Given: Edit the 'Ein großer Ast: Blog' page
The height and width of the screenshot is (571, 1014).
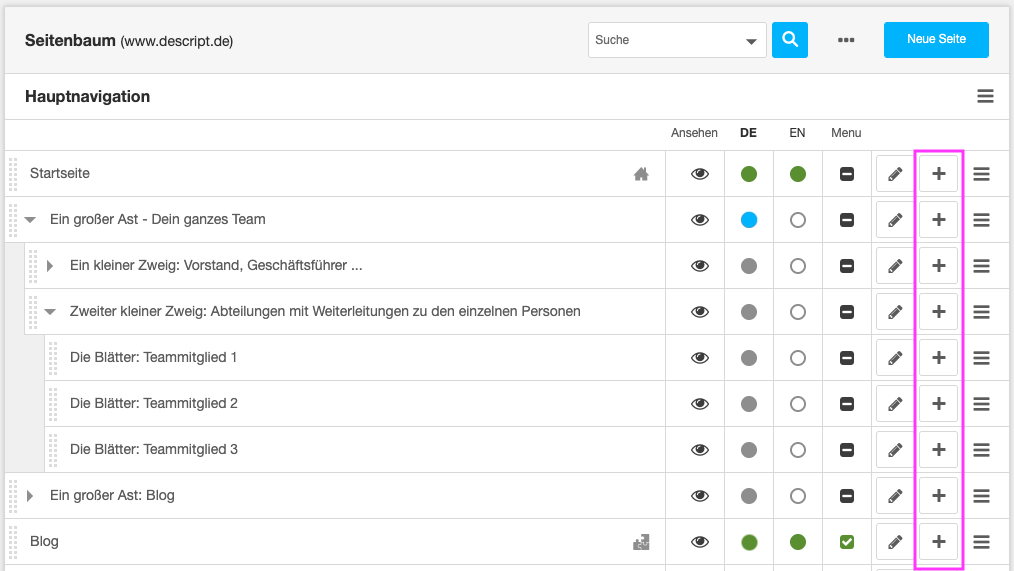Looking at the screenshot, I should click(895, 496).
